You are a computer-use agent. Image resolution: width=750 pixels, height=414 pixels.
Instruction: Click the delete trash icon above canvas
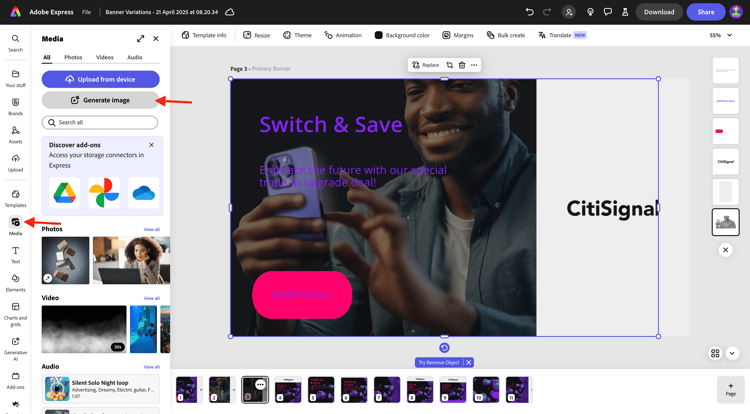click(x=462, y=65)
